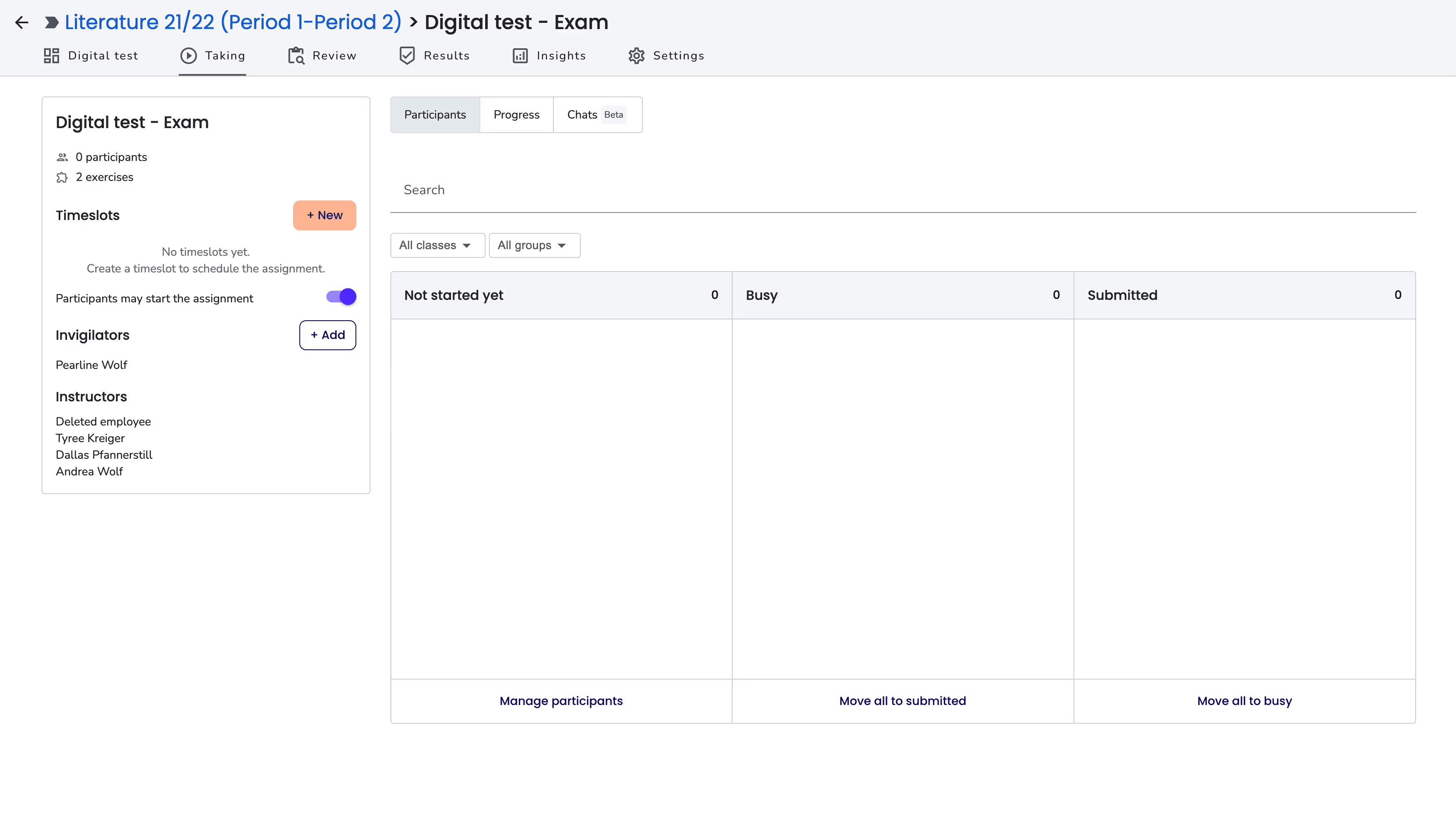Click instructor Dallas Pfannerstill
This screenshot has width=1456, height=836.
[x=104, y=455]
